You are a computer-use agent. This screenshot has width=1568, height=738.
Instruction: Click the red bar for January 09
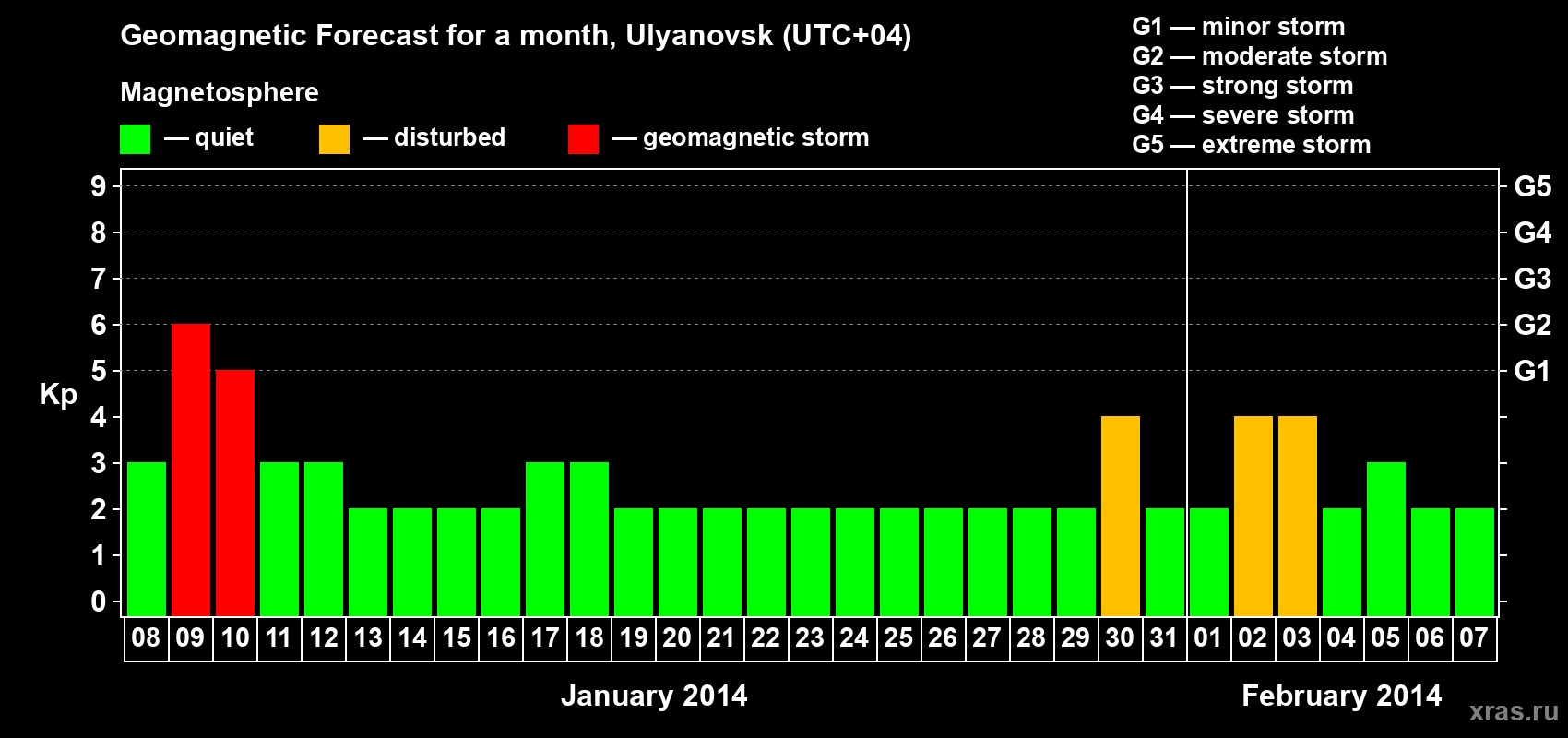[x=191, y=470]
